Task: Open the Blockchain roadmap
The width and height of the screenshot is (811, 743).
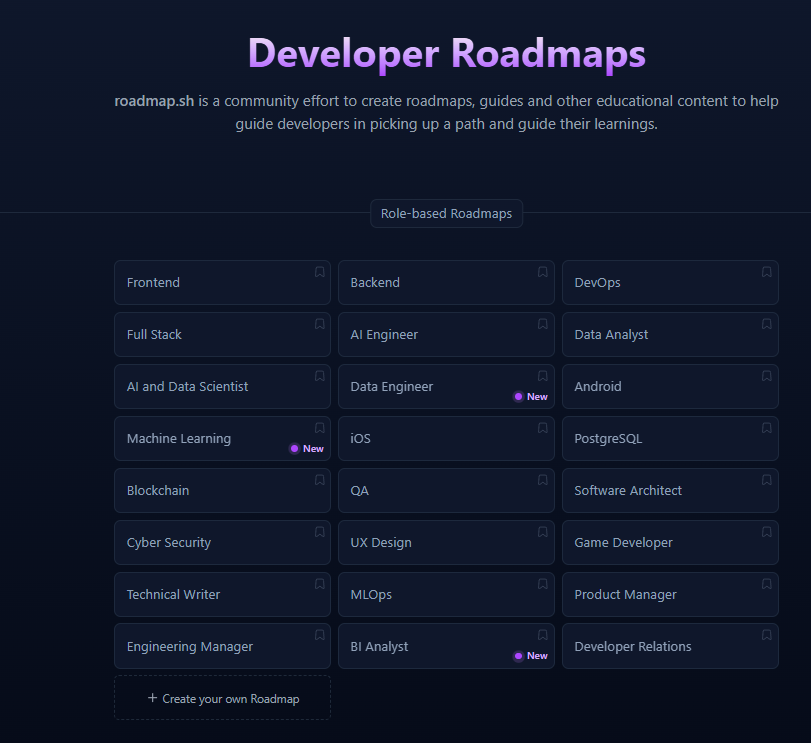Action: click(x=222, y=490)
